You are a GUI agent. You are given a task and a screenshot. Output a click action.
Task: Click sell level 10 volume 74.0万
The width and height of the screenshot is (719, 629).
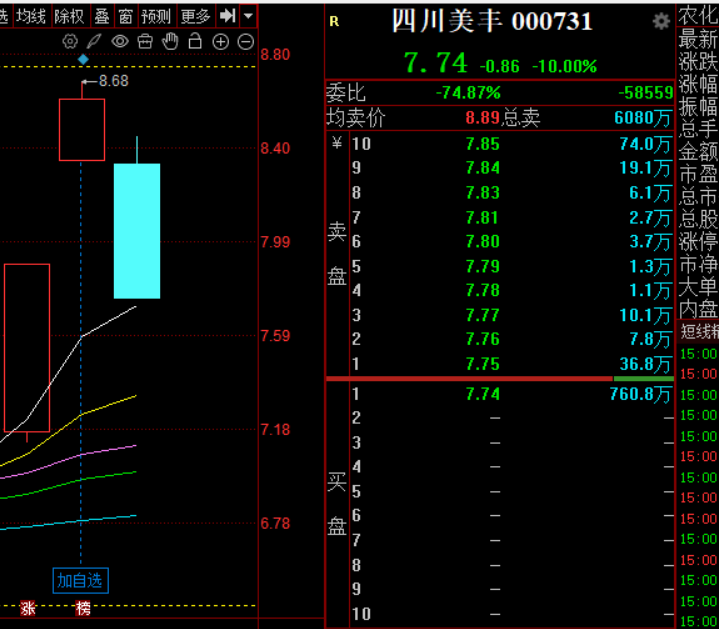click(x=645, y=144)
